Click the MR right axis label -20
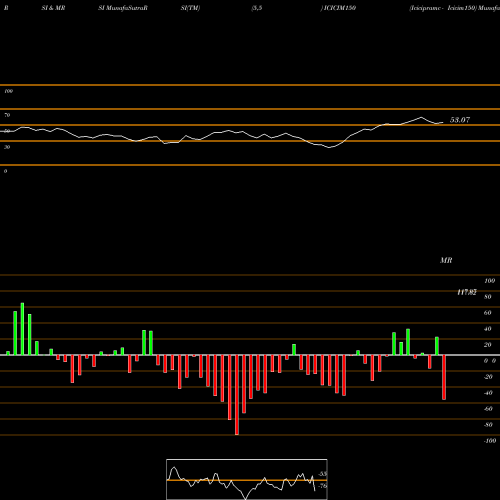Viewport: 500px width, 500px height. [488, 377]
